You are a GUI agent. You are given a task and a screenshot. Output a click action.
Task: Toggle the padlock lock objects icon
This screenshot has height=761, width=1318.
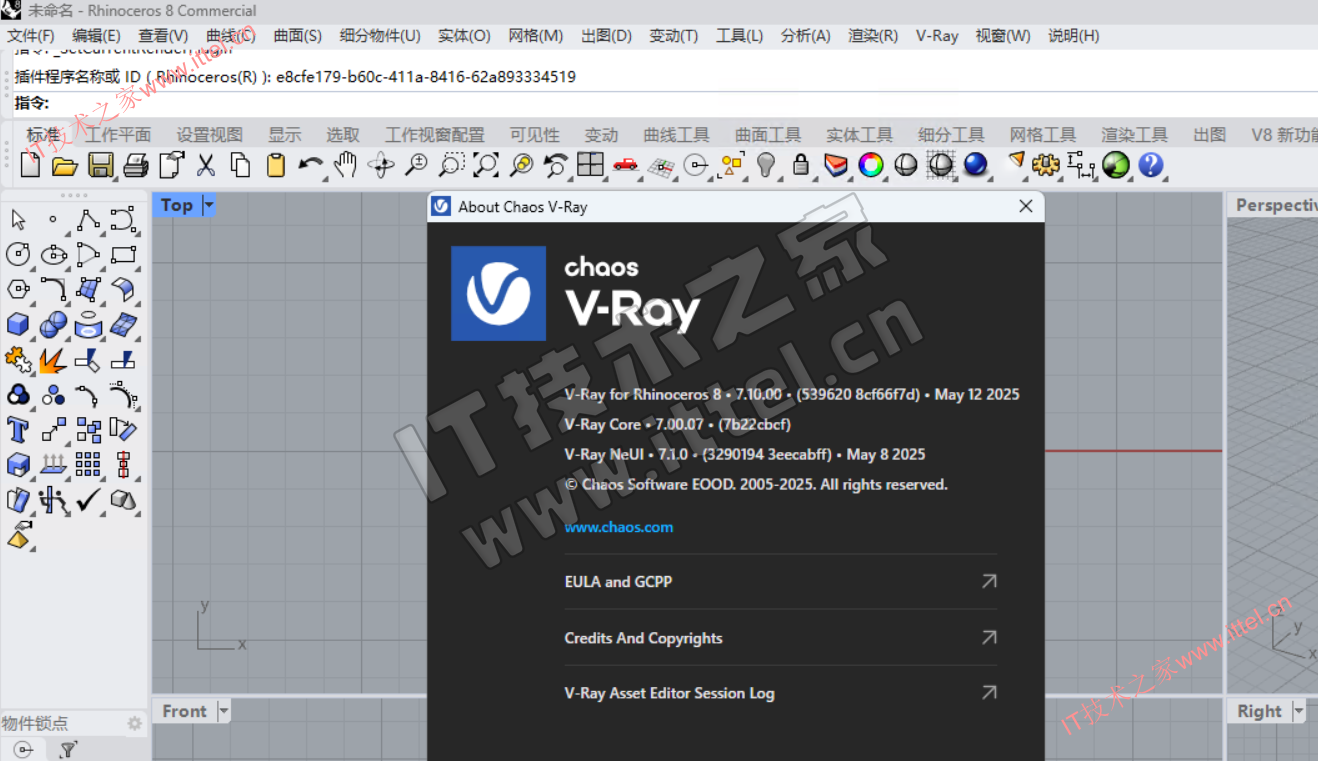point(800,165)
